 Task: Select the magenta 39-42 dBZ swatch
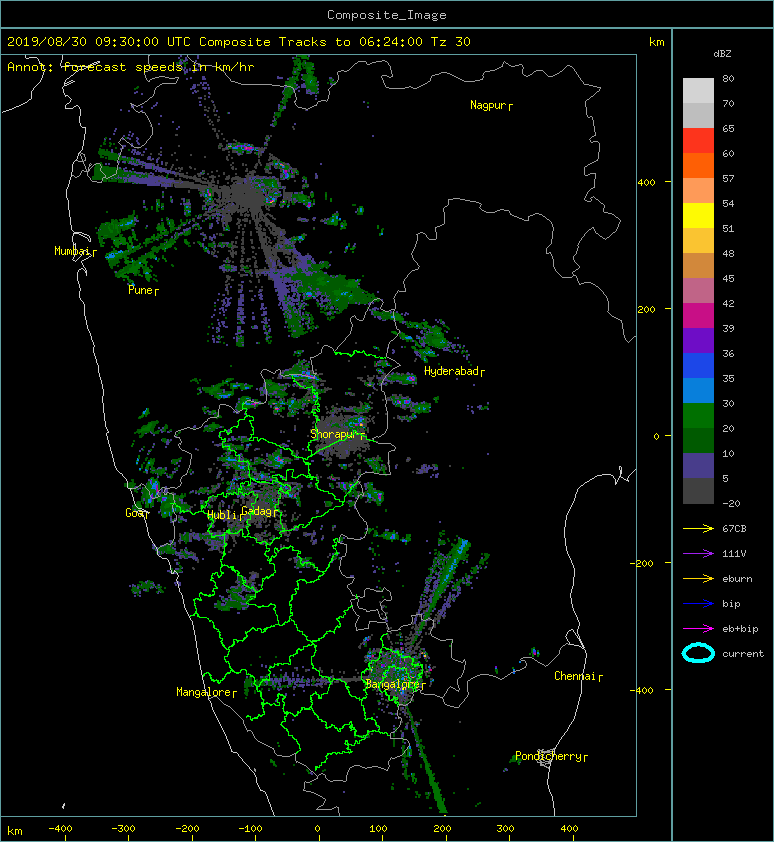[x=698, y=315]
